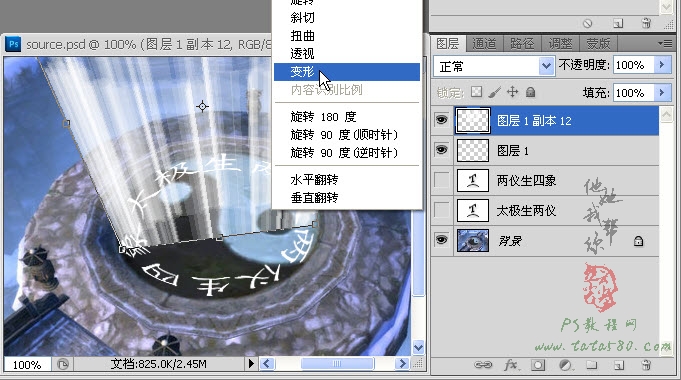Toggle lock image pixels brush icon
681x380 pixels.
tap(494, 92)
